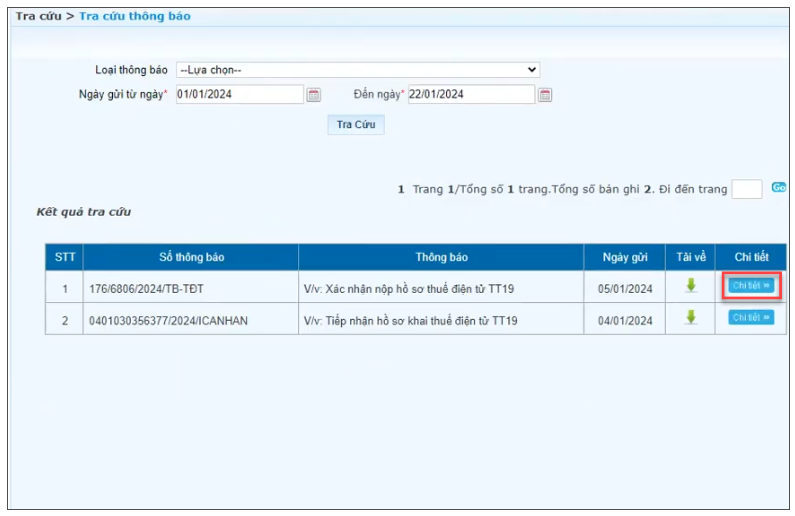This screenshot has width=795, height=516.
Task: Open the 'Loại thông báo' dropdown
Action: click(x=358, y=70)
